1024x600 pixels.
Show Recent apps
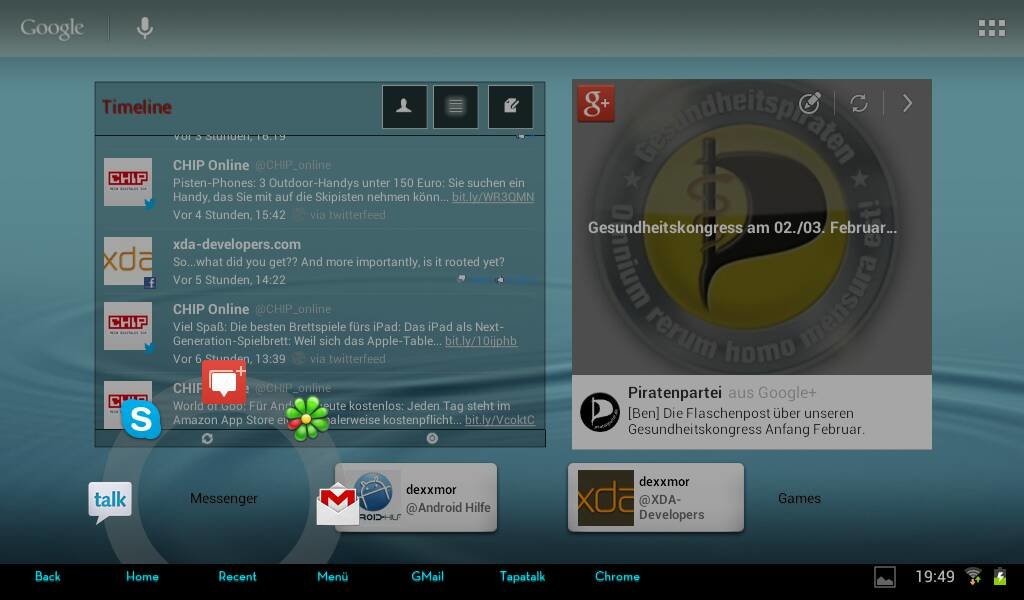pos(237,576)
